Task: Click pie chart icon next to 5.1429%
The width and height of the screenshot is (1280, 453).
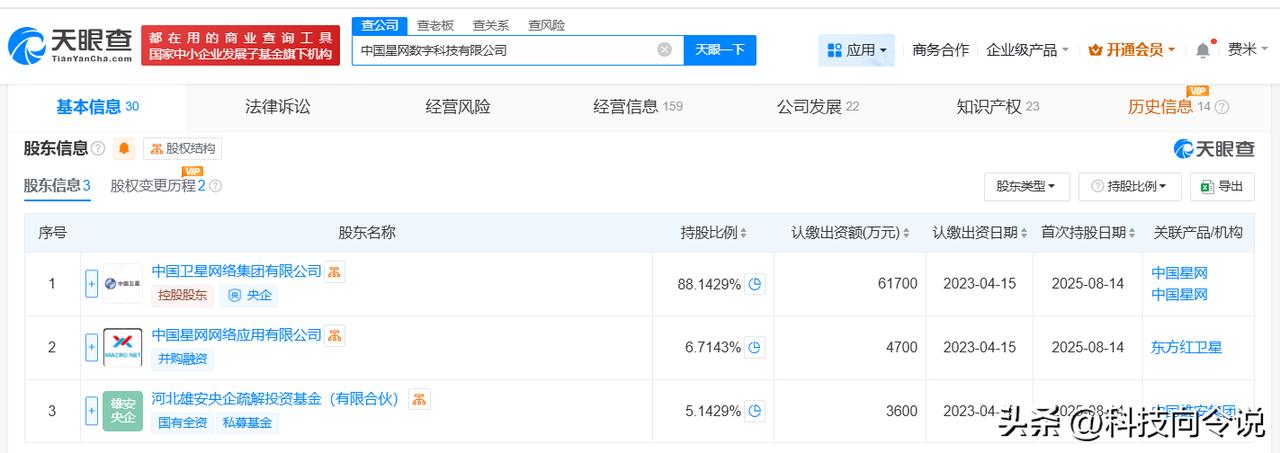Action: tap(755, 411)
